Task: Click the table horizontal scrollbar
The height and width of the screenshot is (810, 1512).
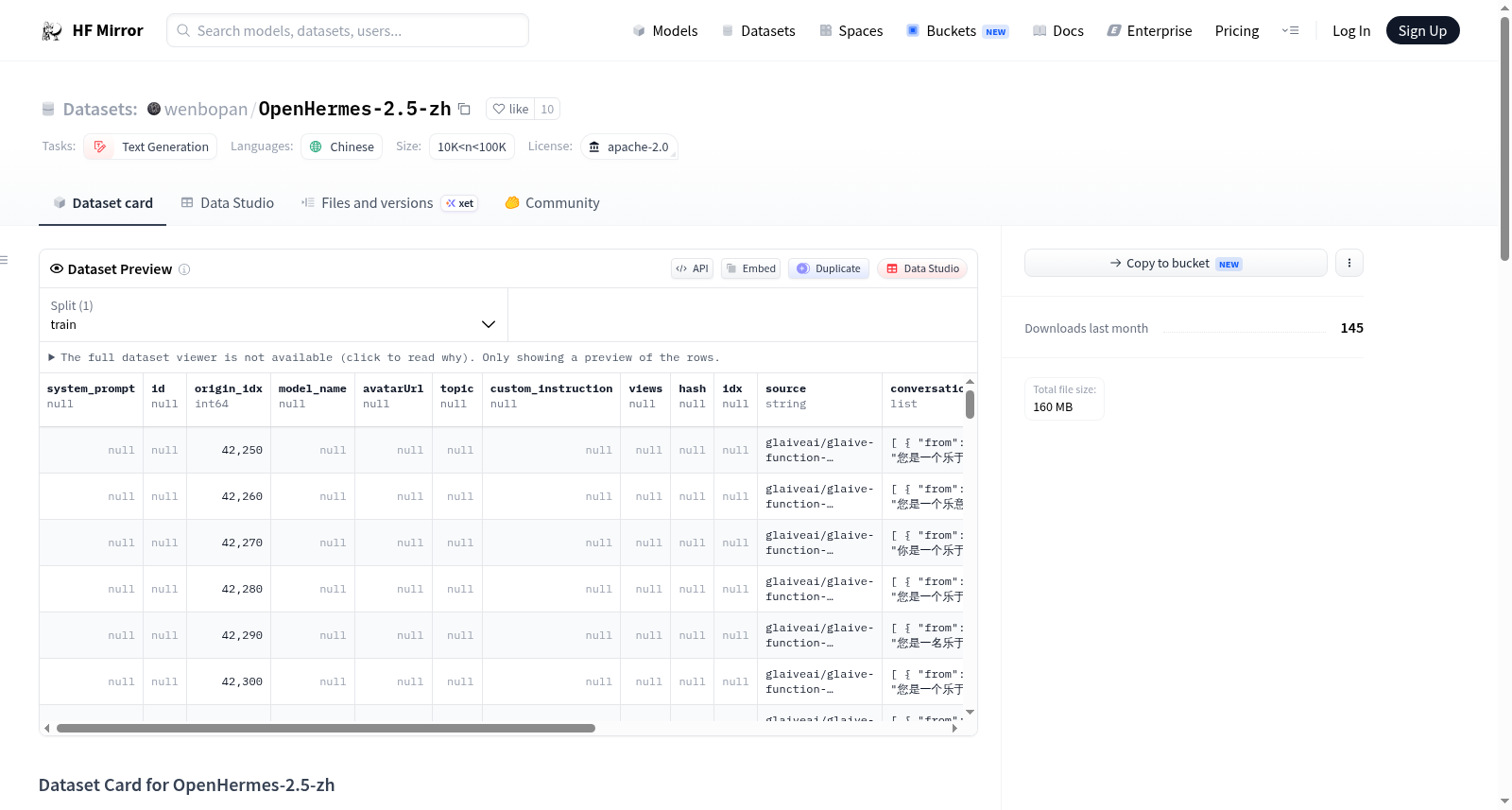Action: click(326, 728)
